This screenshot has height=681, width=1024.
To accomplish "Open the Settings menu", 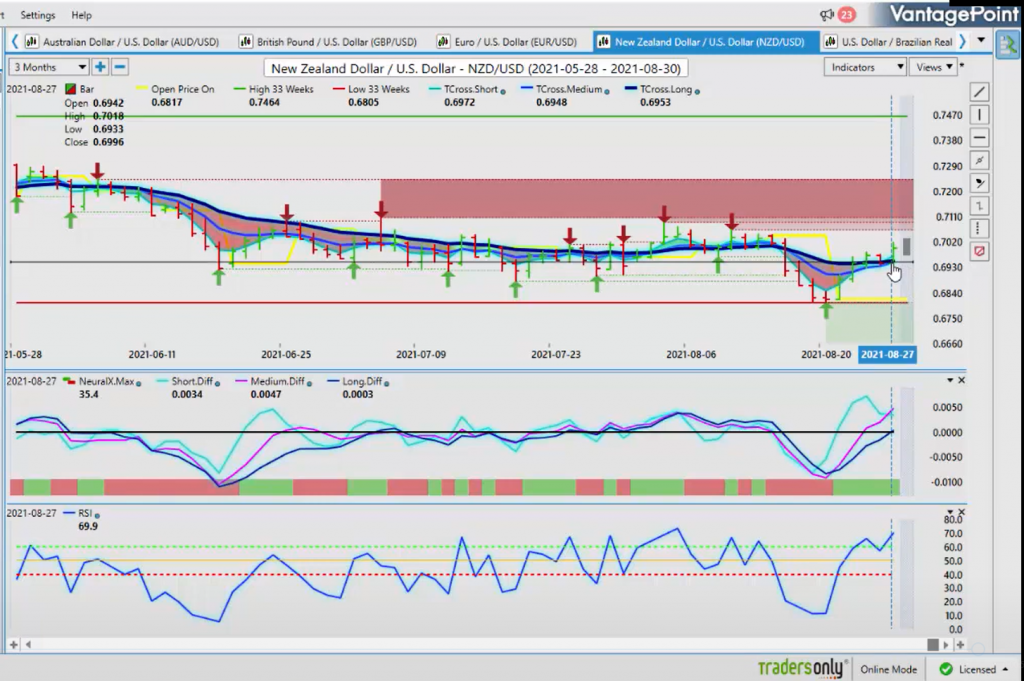I will (x=38, y=14).
